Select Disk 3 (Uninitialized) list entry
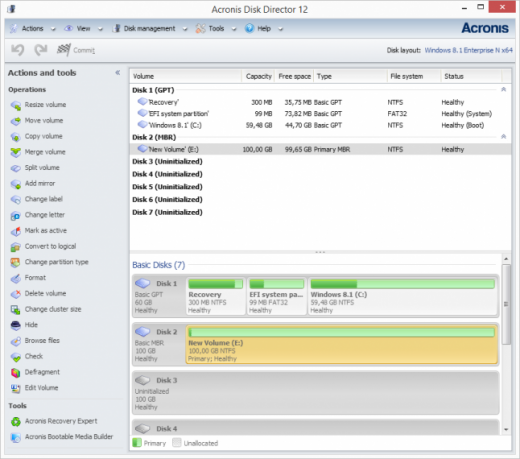This screenshot has width=520, height=459. pos(167,162)
